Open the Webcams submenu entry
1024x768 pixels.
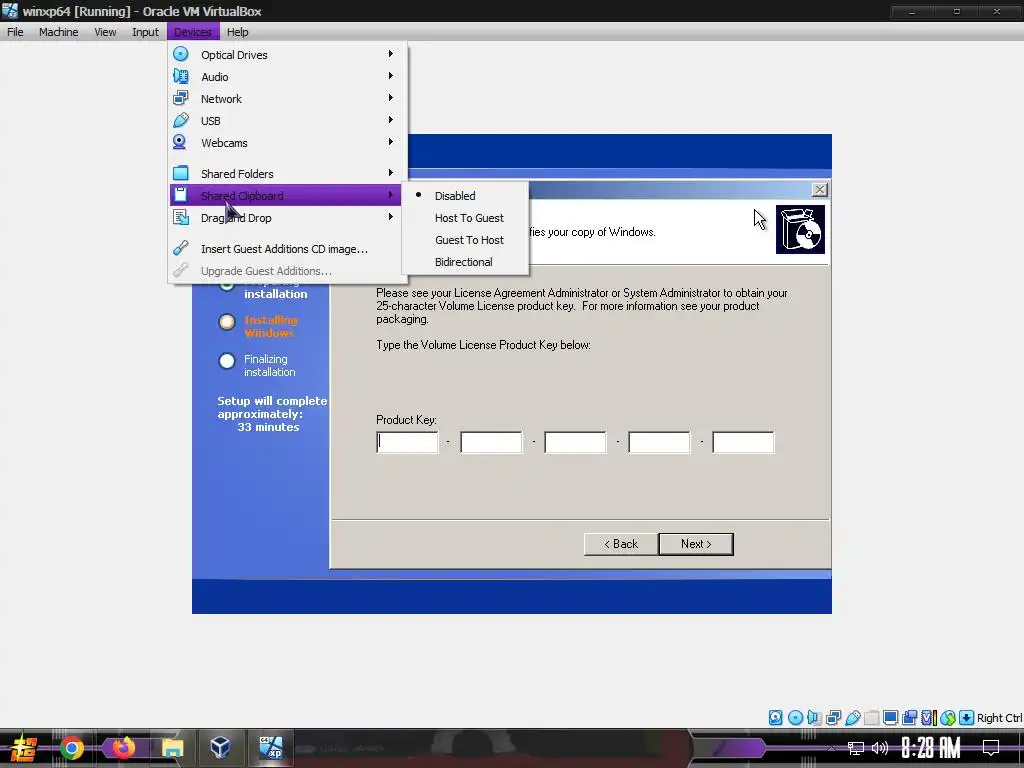tap(287, 142)
